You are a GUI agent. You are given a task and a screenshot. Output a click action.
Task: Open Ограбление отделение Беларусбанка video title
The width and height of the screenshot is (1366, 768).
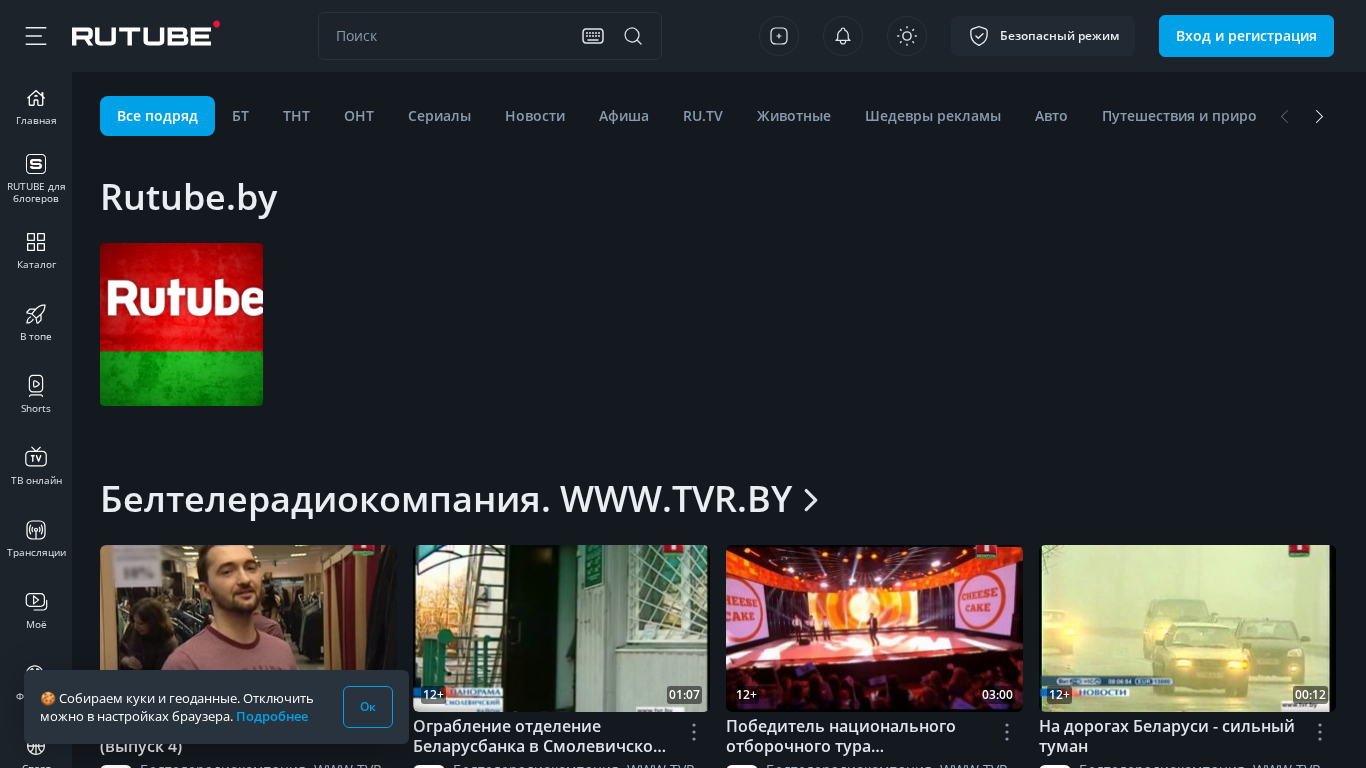click(540, 736)
